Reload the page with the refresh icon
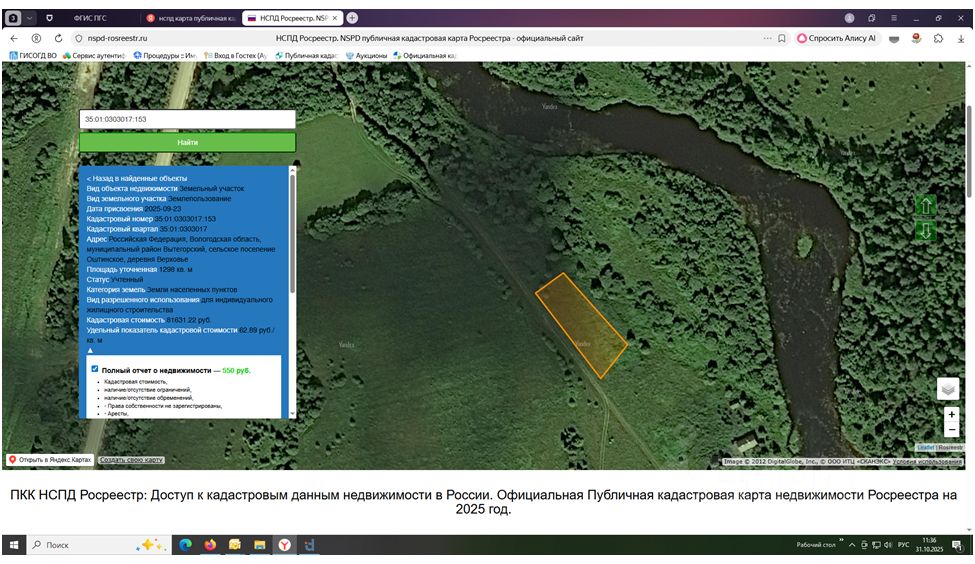The image size is (975, 564). (x=58, y=38)
